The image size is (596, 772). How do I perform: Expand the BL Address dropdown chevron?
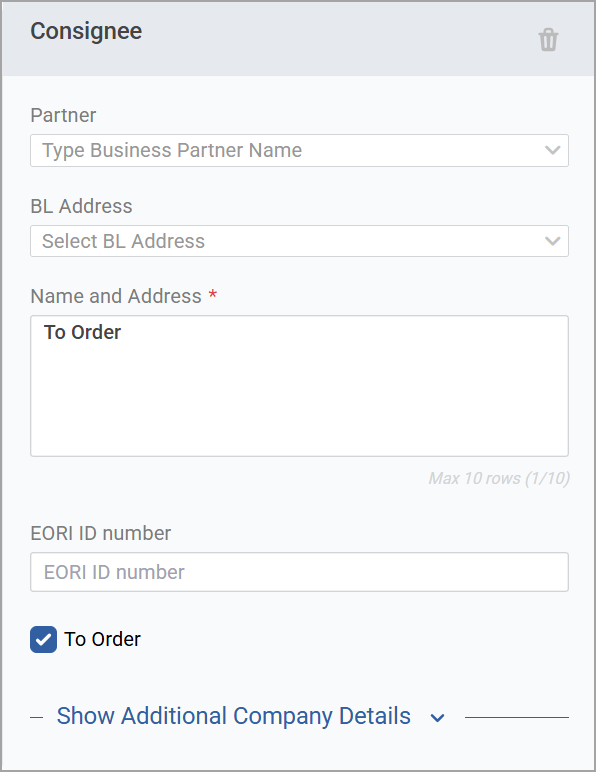click(x=553, y=241)
